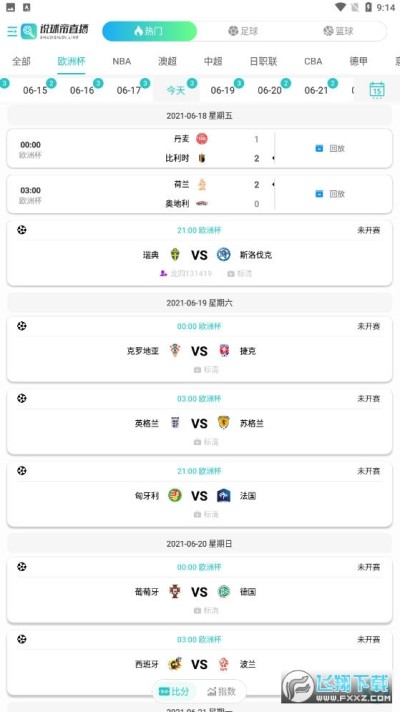Open the Hungary vs France match card

(x=199, y=494)
